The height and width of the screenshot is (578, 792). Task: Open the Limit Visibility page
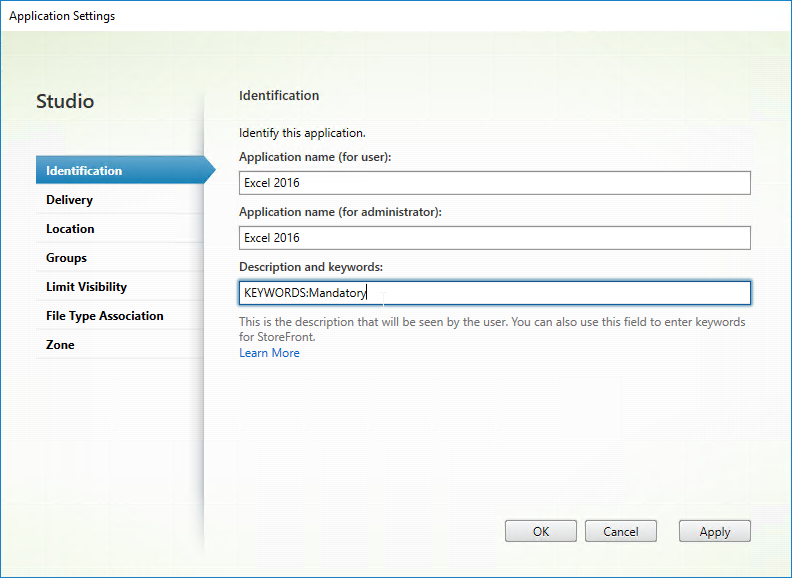click(x=120, y=286)
